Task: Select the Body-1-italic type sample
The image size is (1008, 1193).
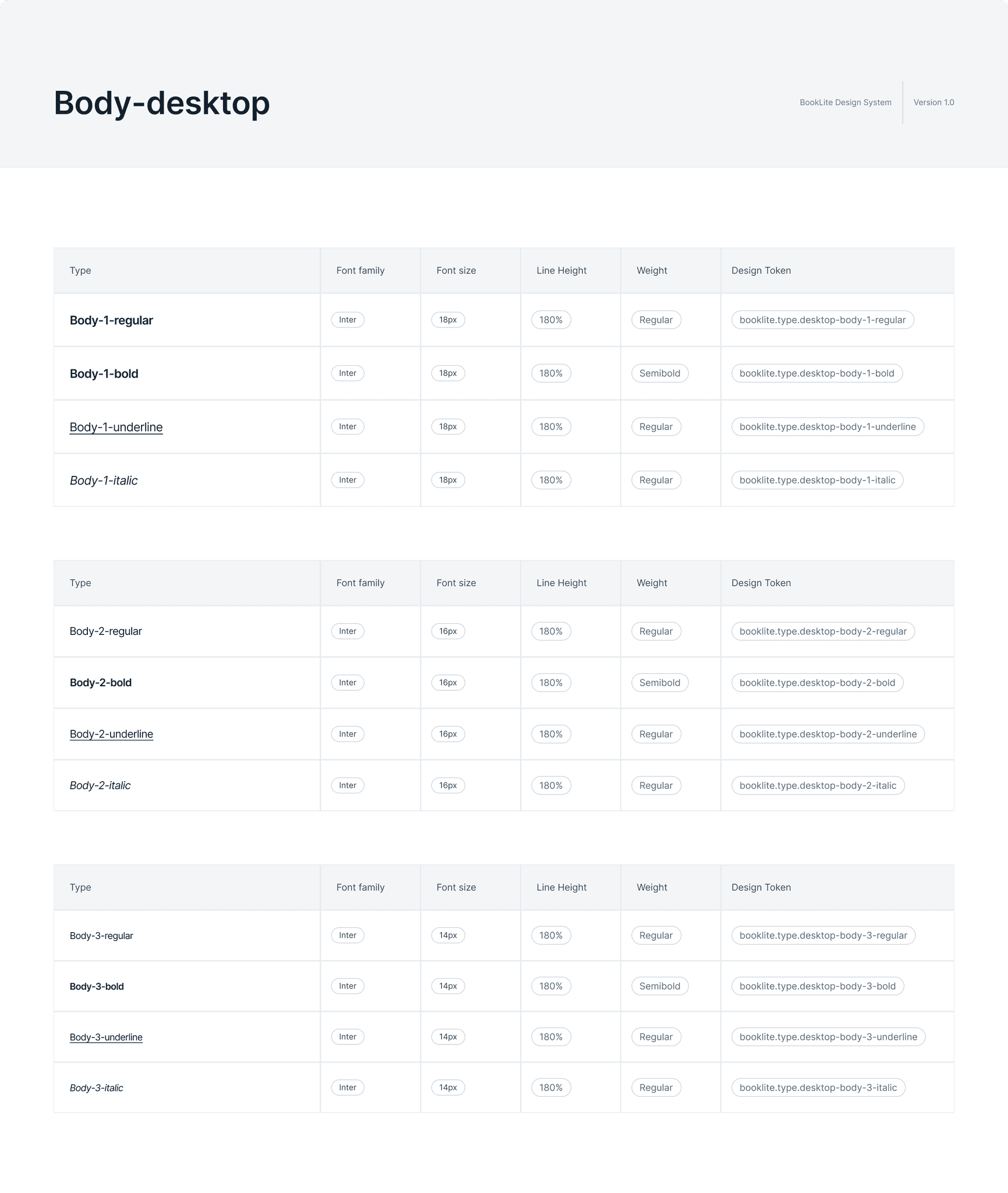Action: 104,481
